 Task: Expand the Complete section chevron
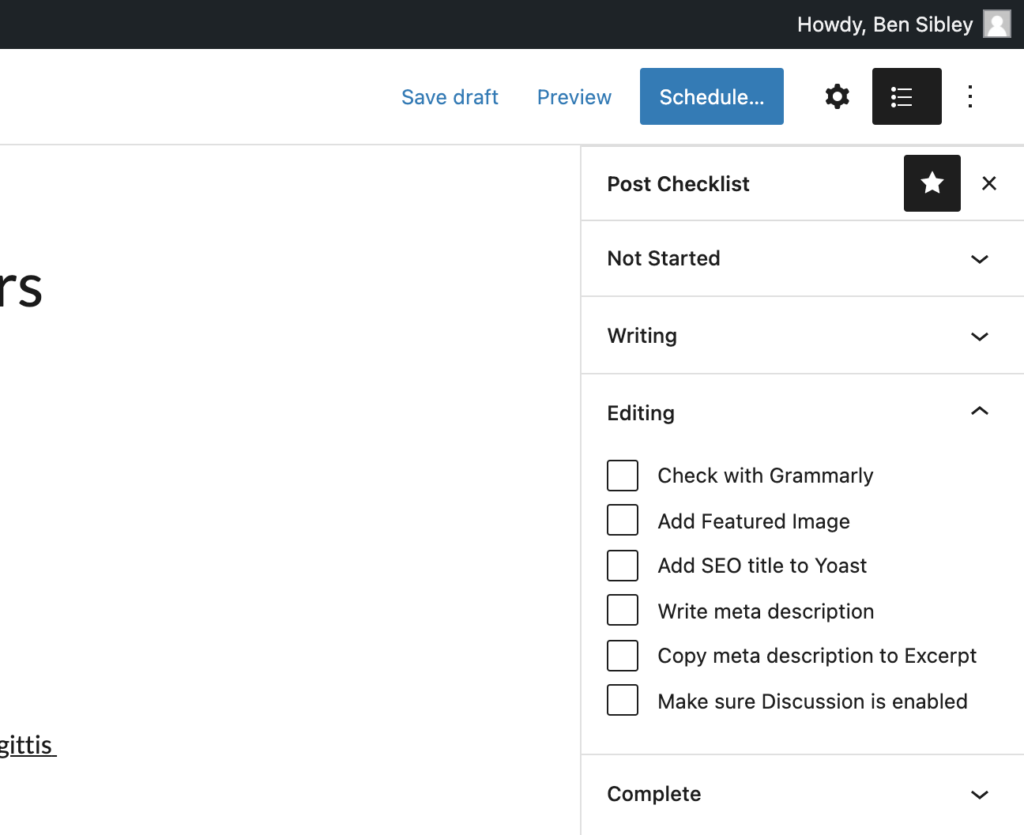[x=979, y=795]
